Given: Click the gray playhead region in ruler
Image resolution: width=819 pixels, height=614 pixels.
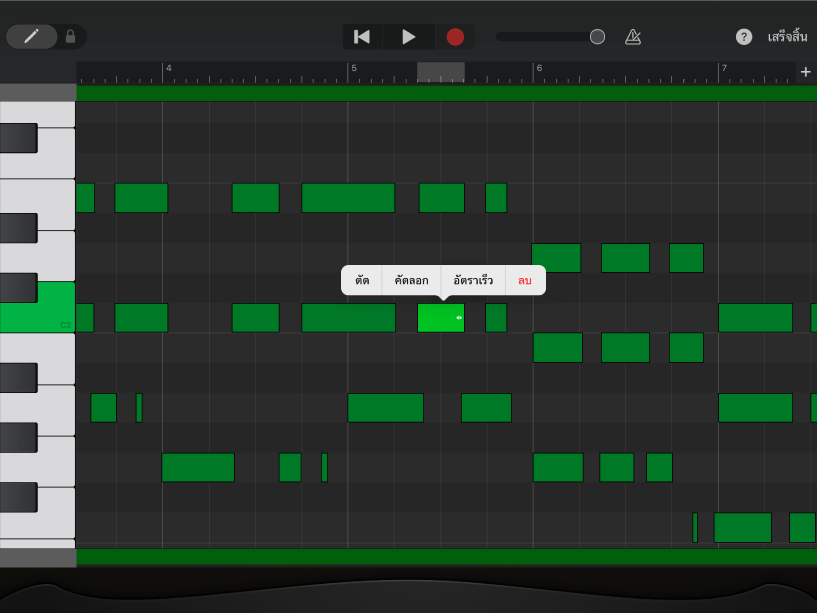Looking at the screenshot, I should pos(441,72).
